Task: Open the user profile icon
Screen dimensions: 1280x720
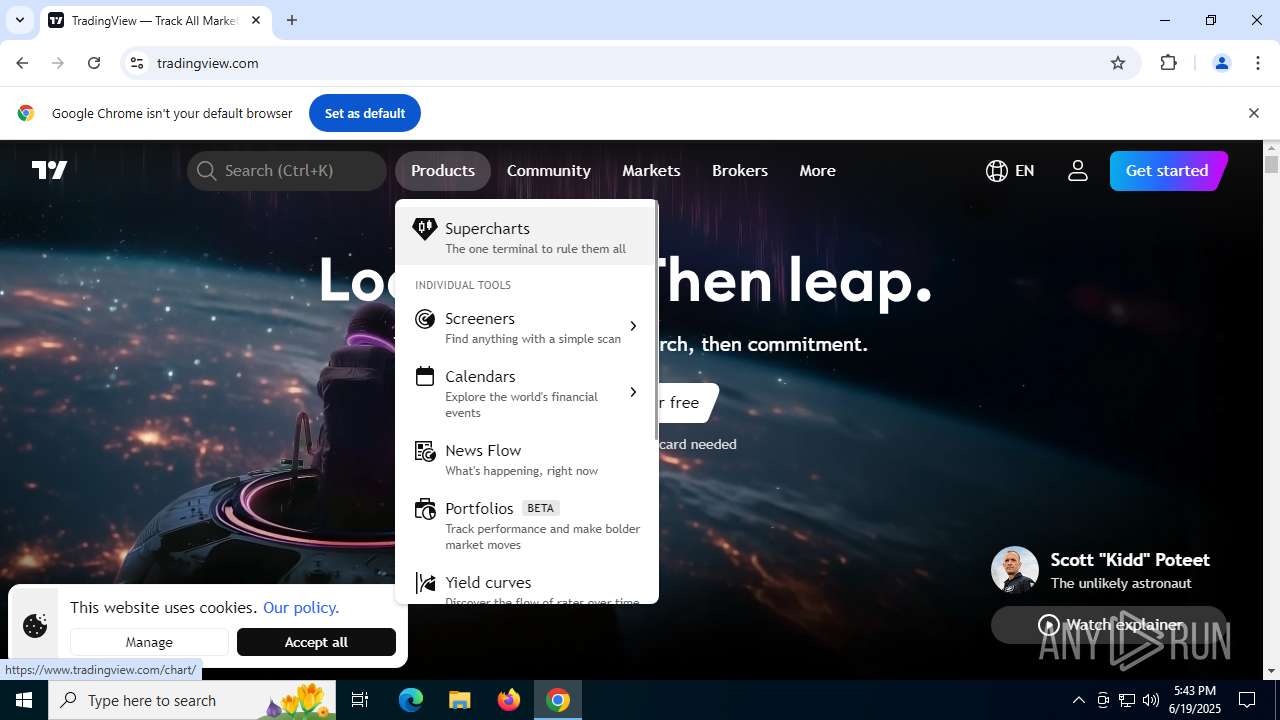Action: (1077, 170)
